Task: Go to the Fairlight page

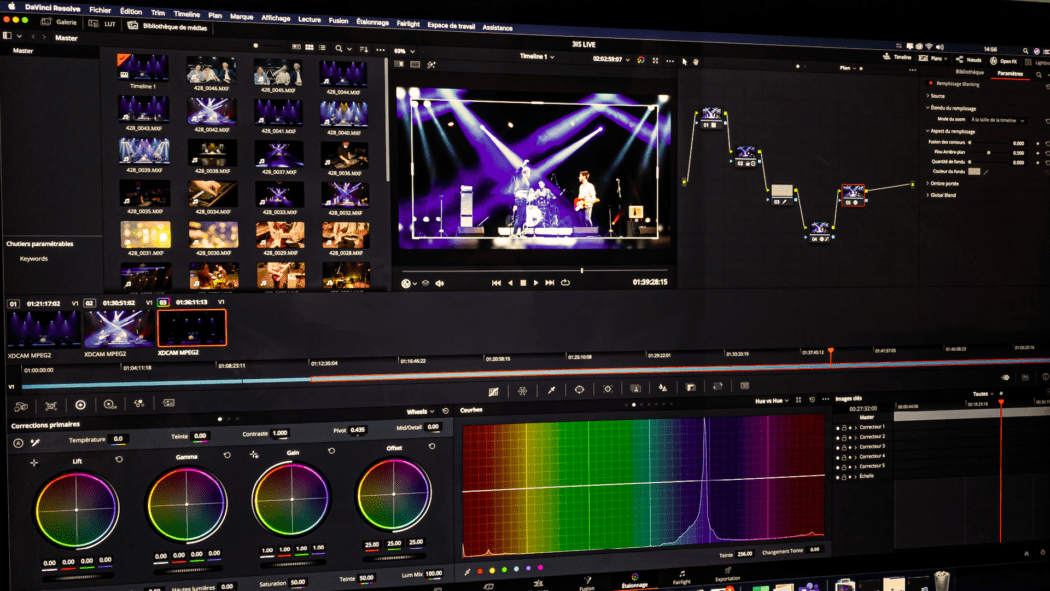Action: click(682, 577)
